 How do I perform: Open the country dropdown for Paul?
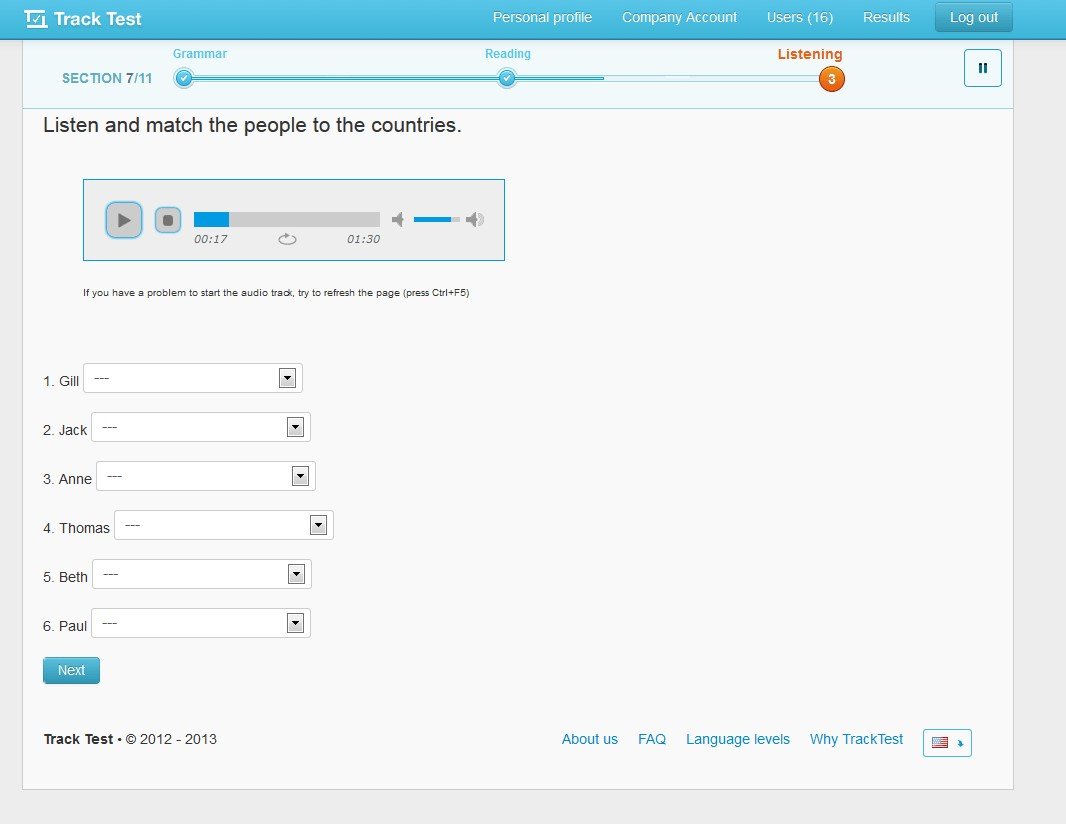[201, 623]
